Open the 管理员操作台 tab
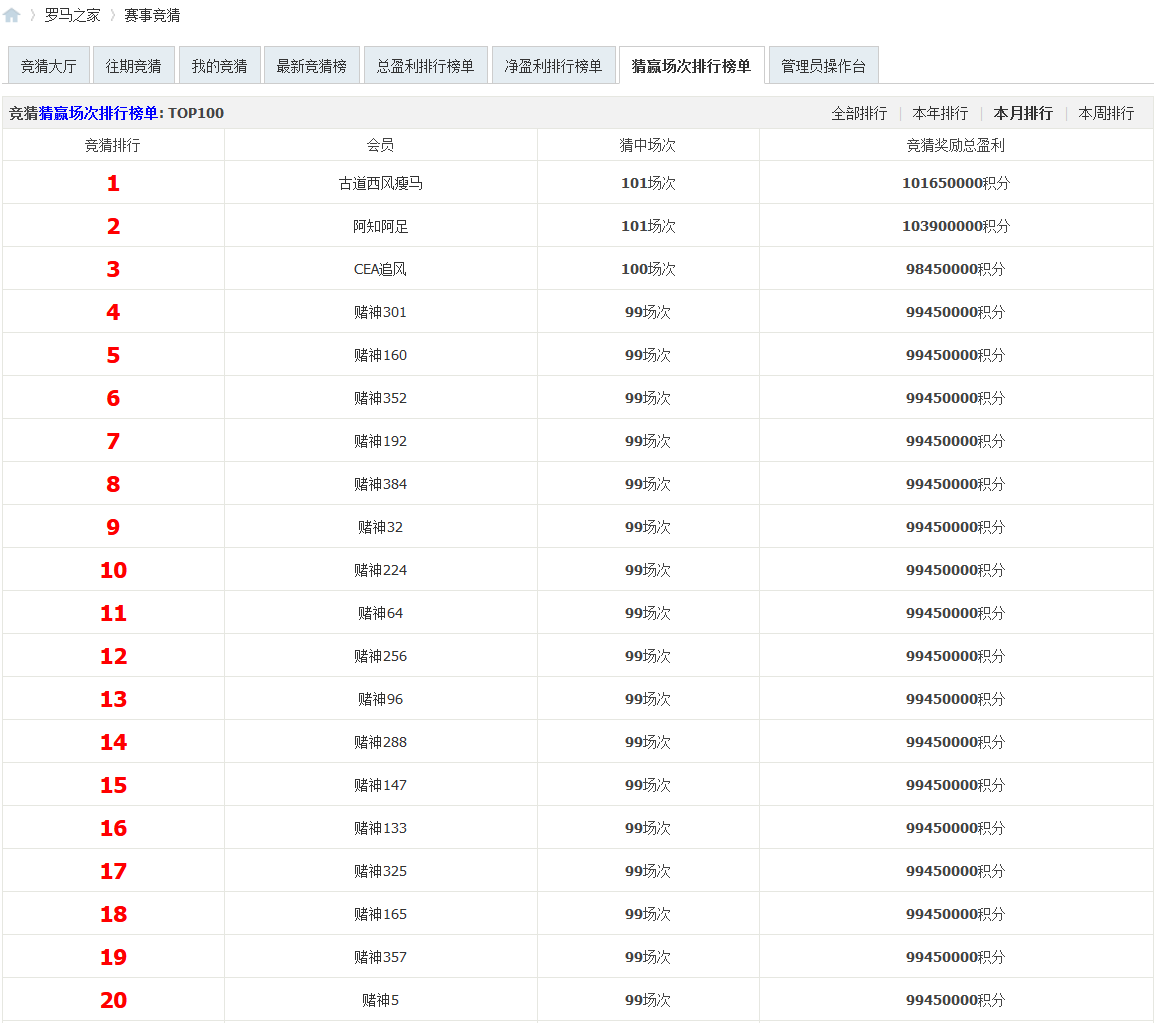This screenshot has width=1155, height=1023. tap(823, 66)
